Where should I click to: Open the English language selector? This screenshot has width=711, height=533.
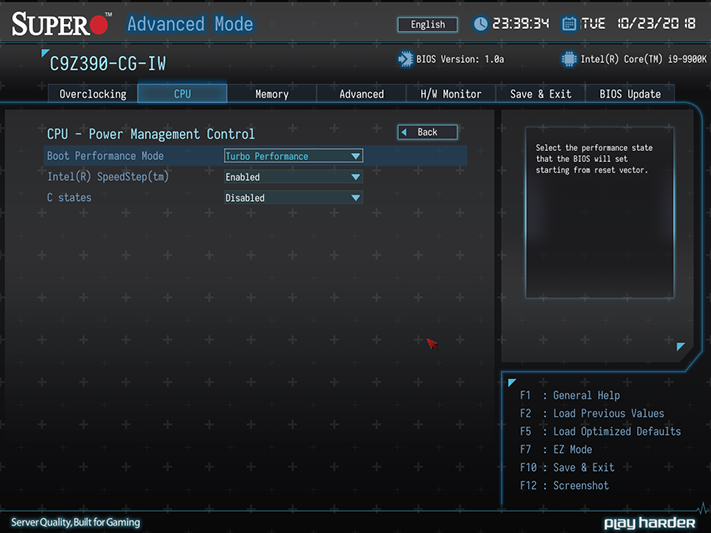pos(428,24)
